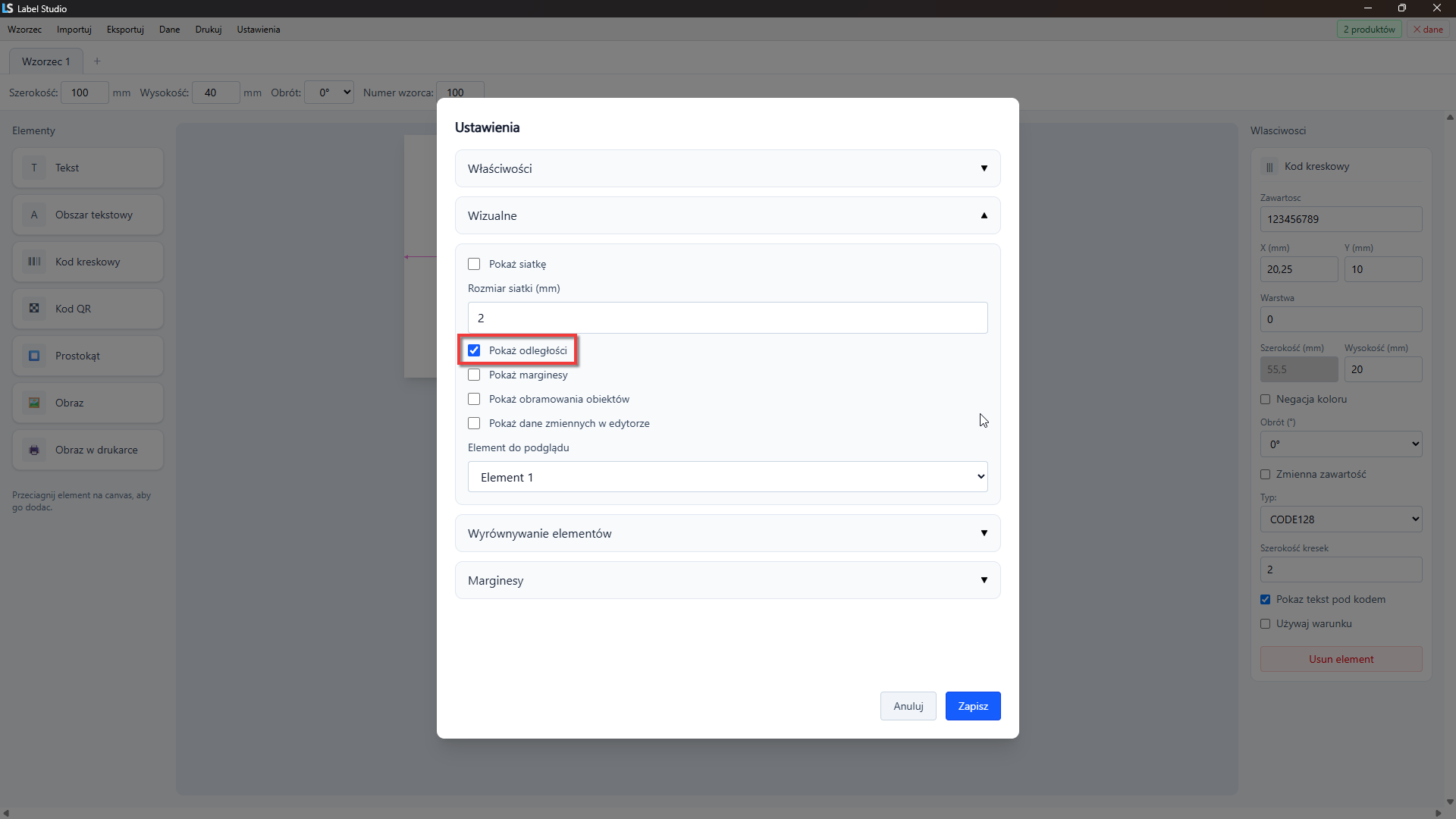
Task: Open Element do podglądu dropdown
Action: point(727,477)
